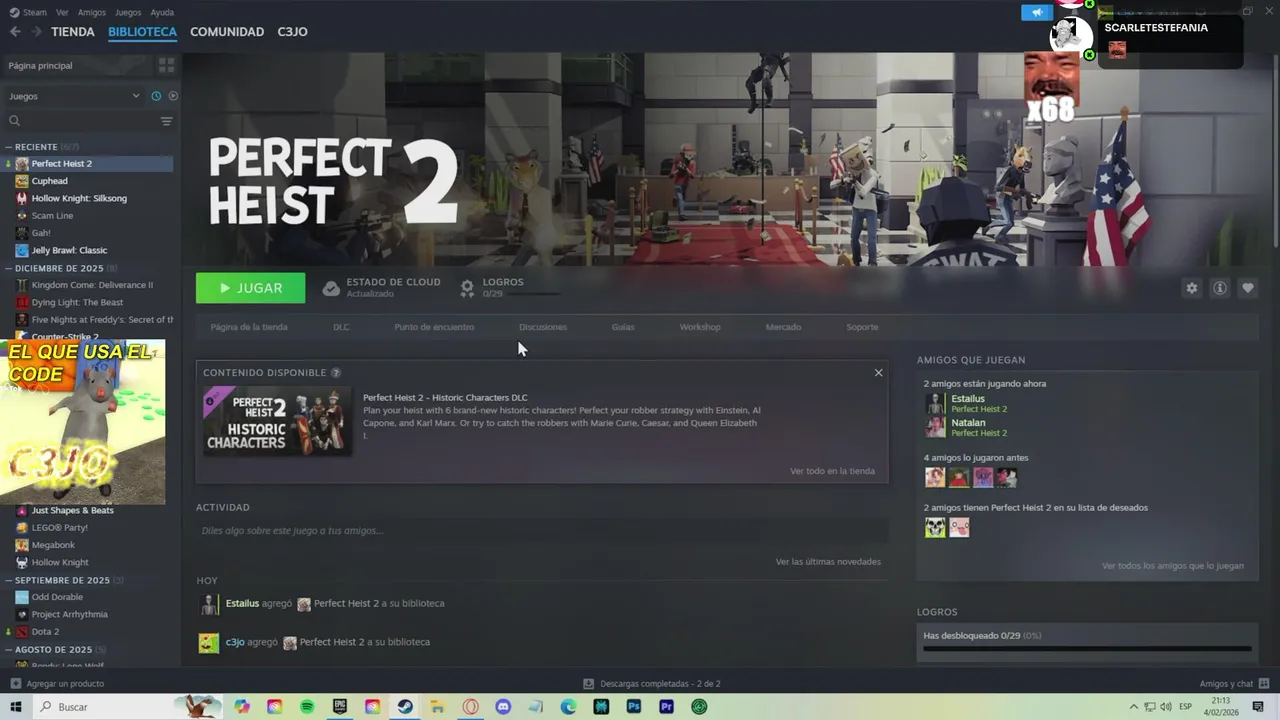
Task: Open LOGROS achievements gear icon
Action: point(467,289)
